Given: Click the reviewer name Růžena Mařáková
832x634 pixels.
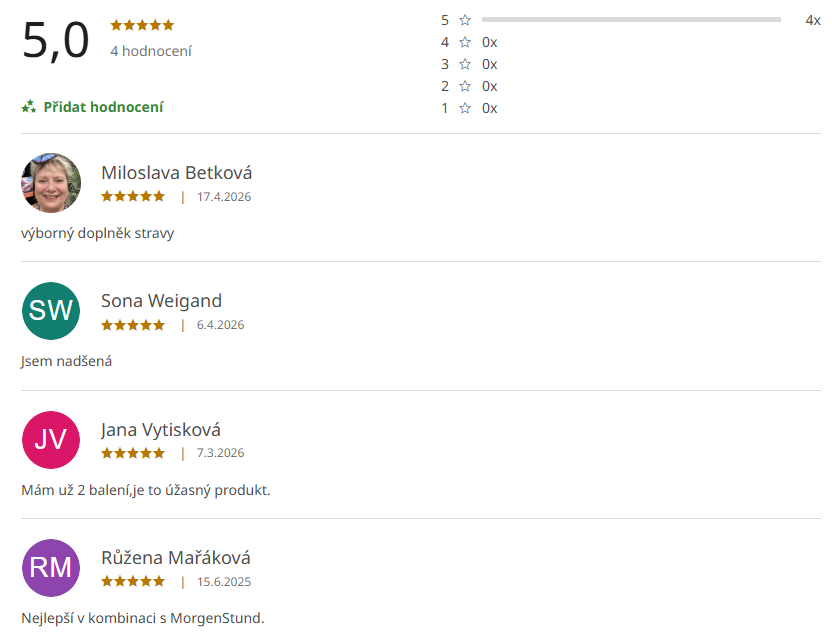Looking at the screenshot, I should (176, 558).
